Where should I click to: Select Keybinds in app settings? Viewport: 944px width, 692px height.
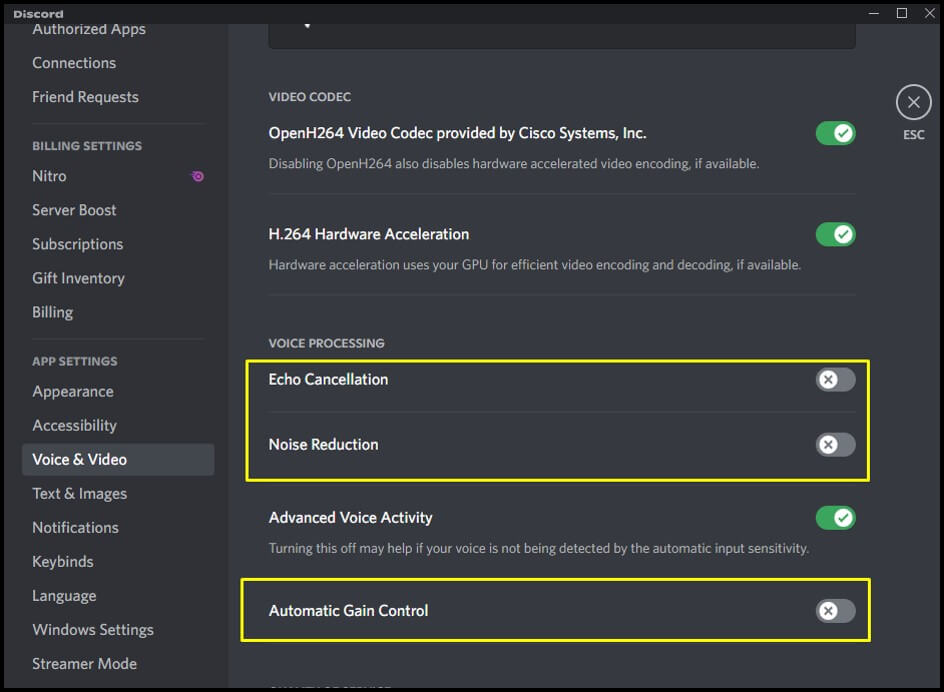[62, 562]
